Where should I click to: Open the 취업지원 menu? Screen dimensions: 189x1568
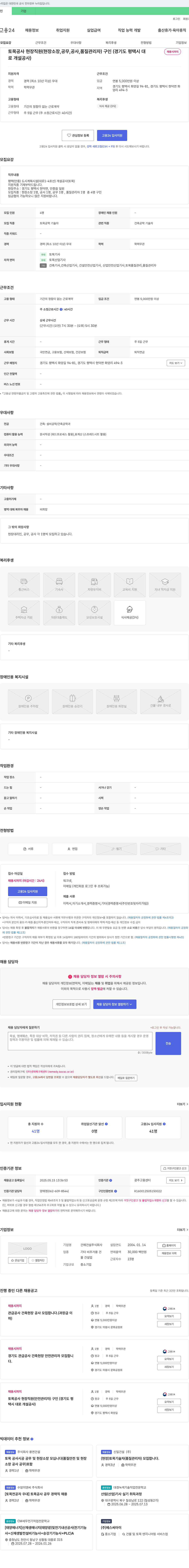tap(63, 30)
